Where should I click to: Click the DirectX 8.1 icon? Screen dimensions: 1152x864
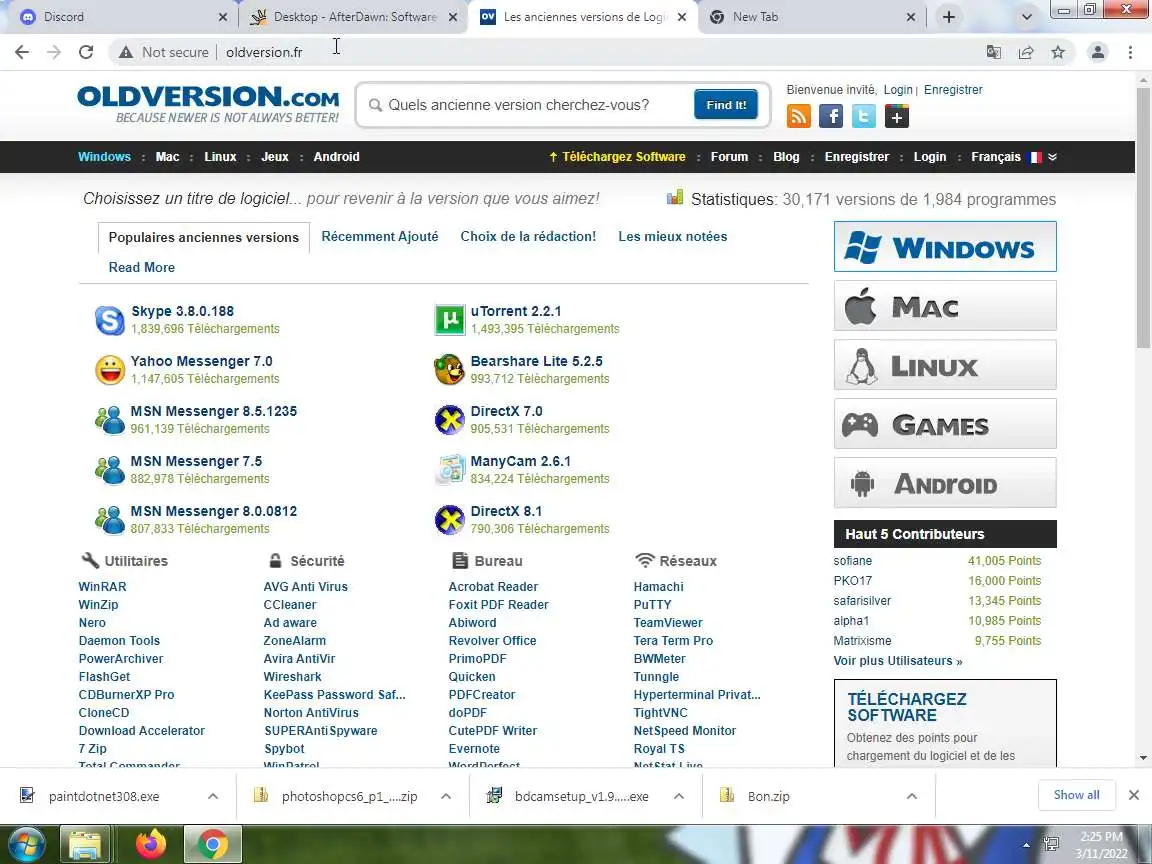click(x=450, y=520)
